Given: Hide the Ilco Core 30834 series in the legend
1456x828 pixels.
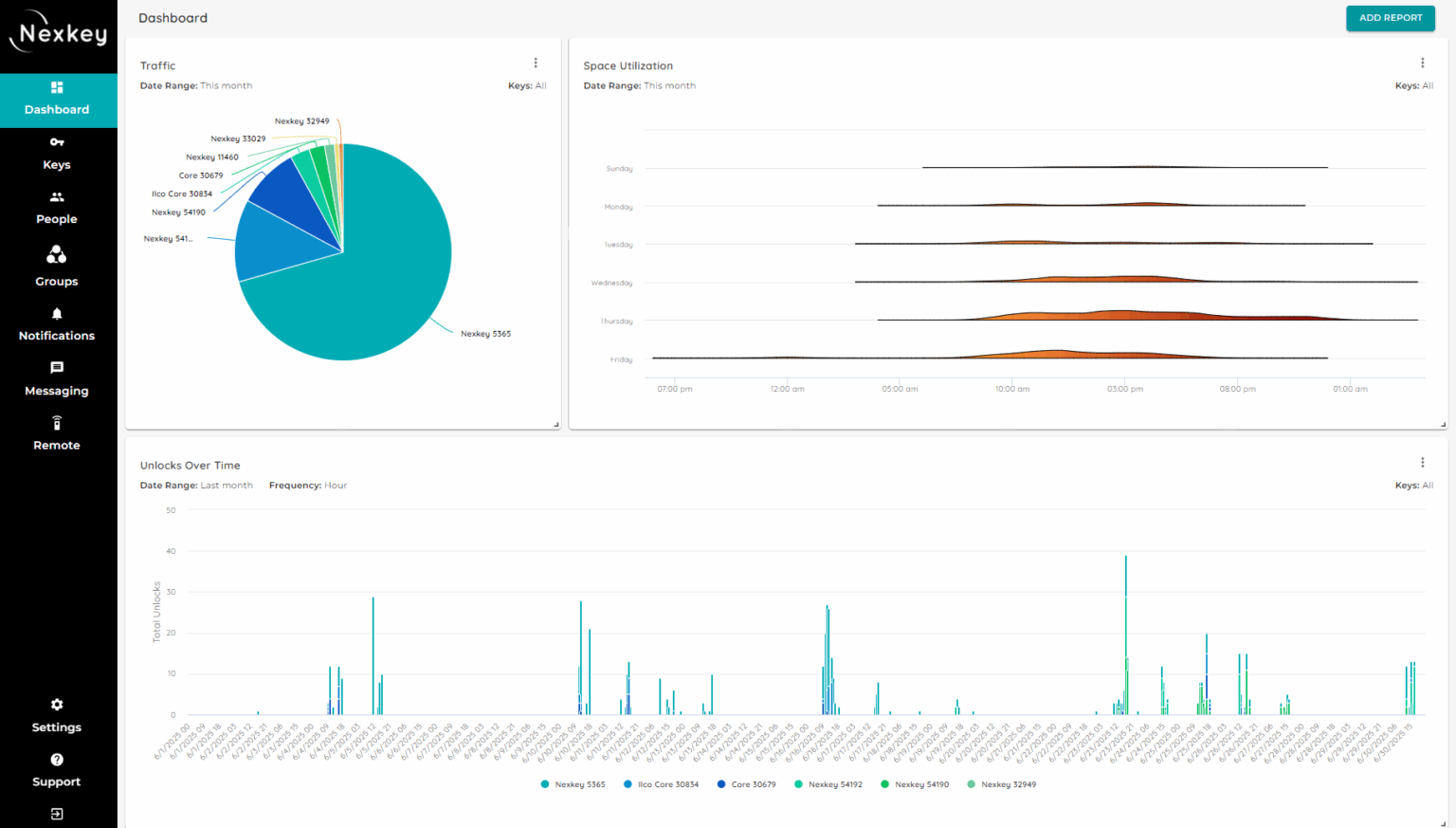Looking at the screenshot, I should pos(661,784).
